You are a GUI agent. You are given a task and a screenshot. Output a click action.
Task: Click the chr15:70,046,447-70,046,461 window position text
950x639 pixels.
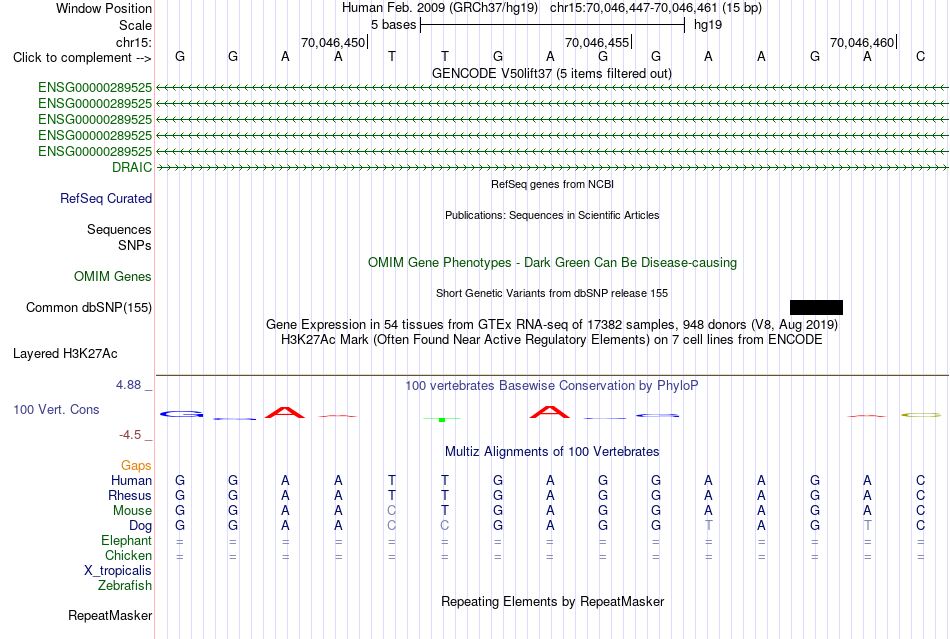pos(656,8)
